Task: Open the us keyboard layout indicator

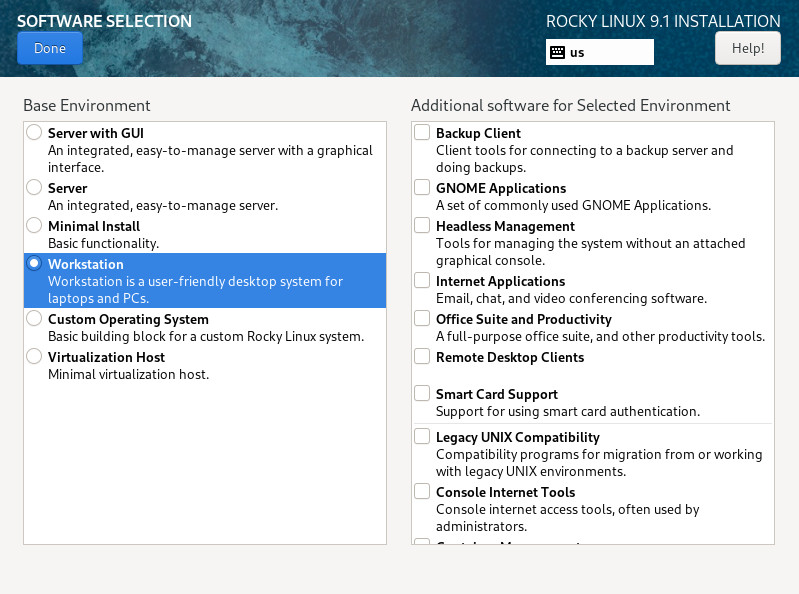Action: click(x=600, y=52)
